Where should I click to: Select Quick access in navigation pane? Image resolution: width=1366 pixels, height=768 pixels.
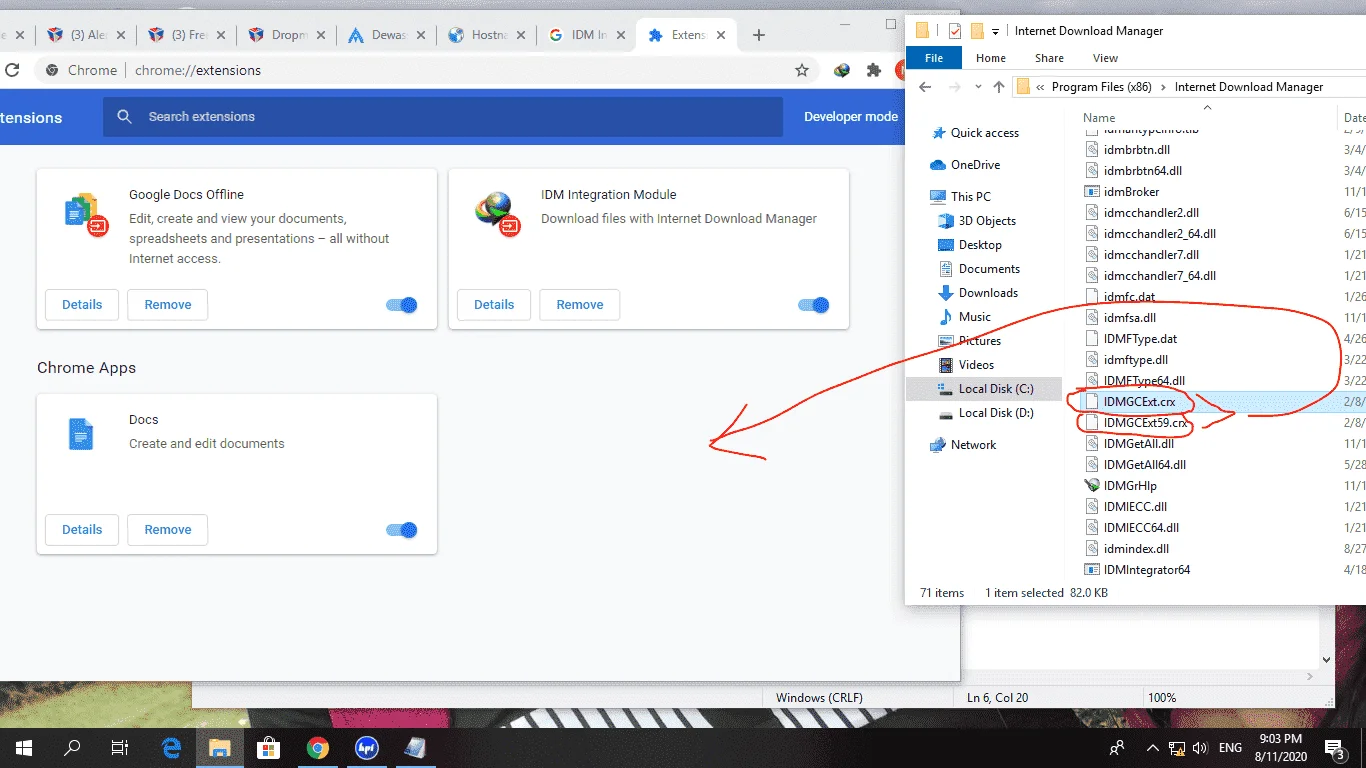click(x=984, y=133)
